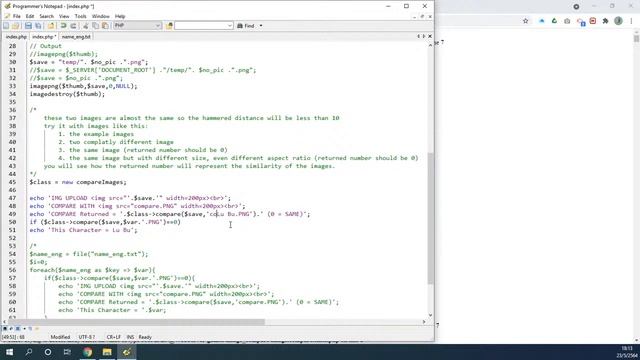The image size is (640, 360).
Task: Switch to Chrome from the taskbar
Action: 87,352
